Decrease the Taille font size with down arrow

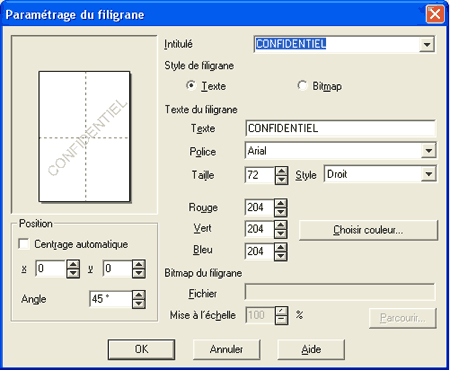[x=282, y=180]
